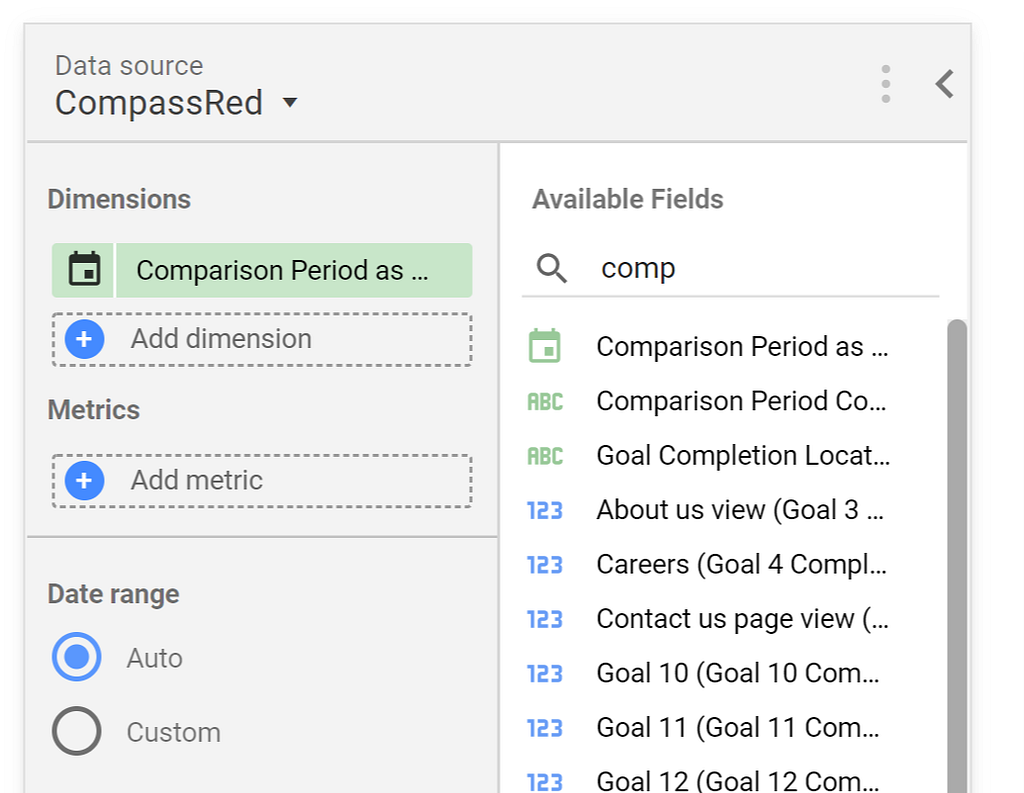
Task: Click the 123 number icon beside Careers goal field
Action: 545,564
